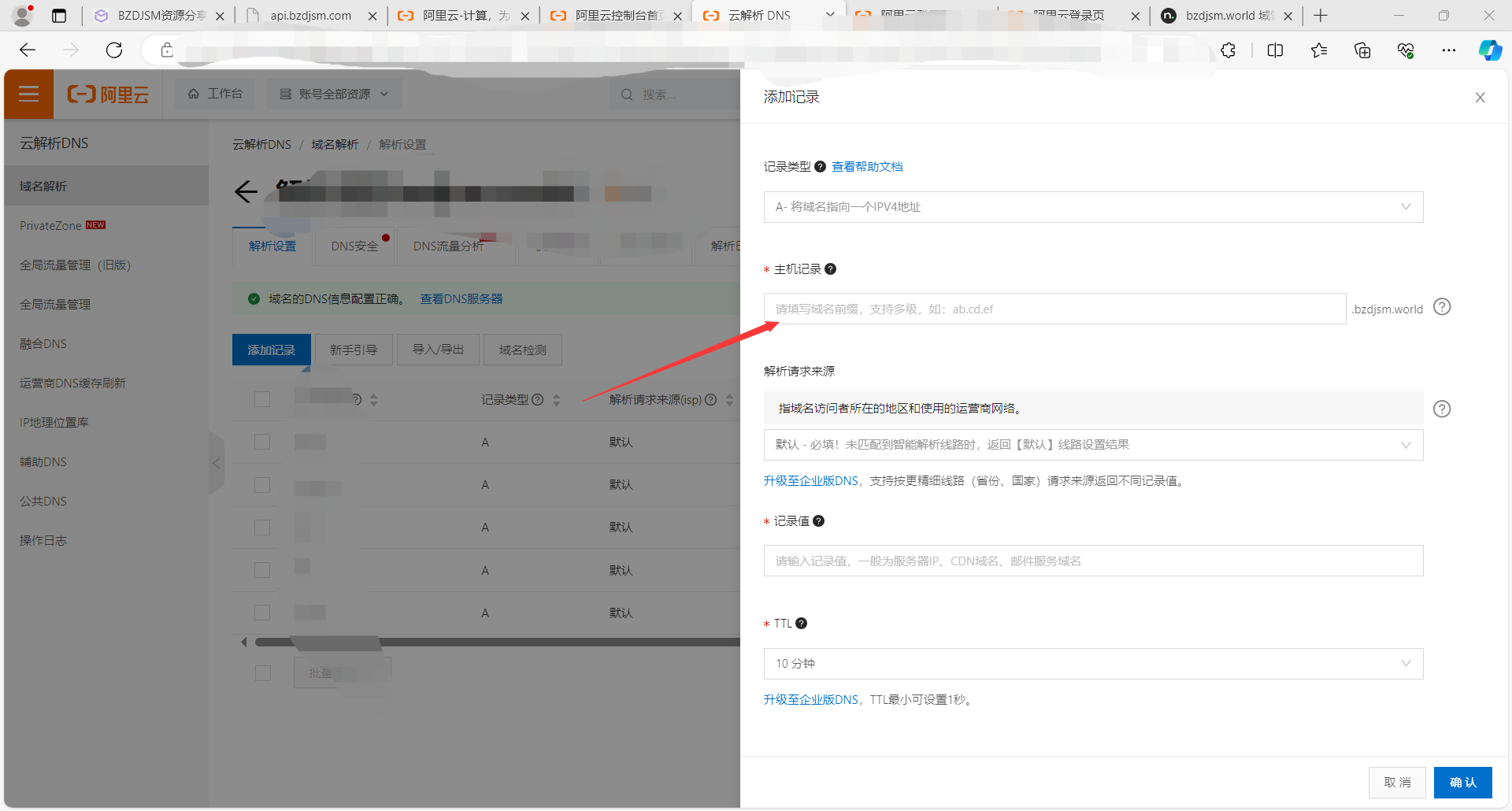Open browser health heart icon
This screenshot has width=1512, height=811.
[1406, 50]
